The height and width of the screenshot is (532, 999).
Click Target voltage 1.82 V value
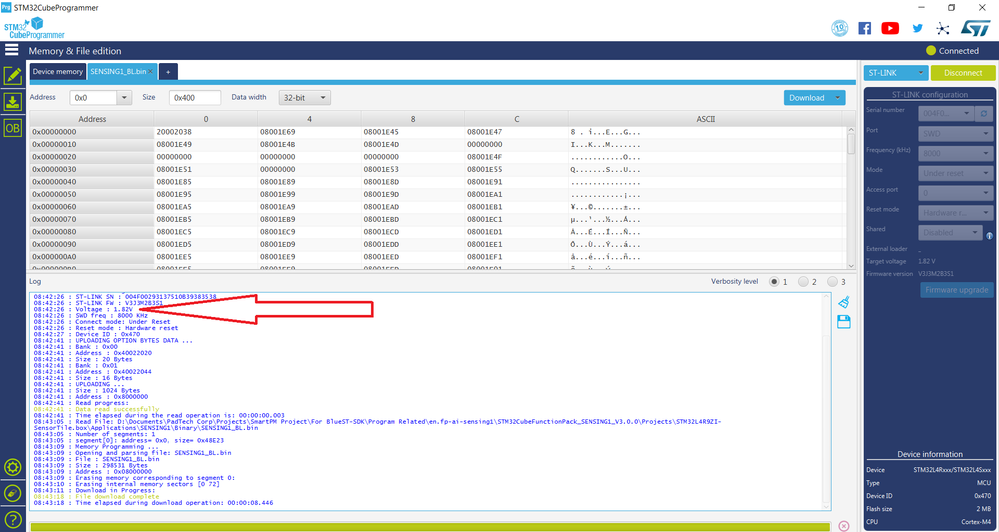click(927, 261)
